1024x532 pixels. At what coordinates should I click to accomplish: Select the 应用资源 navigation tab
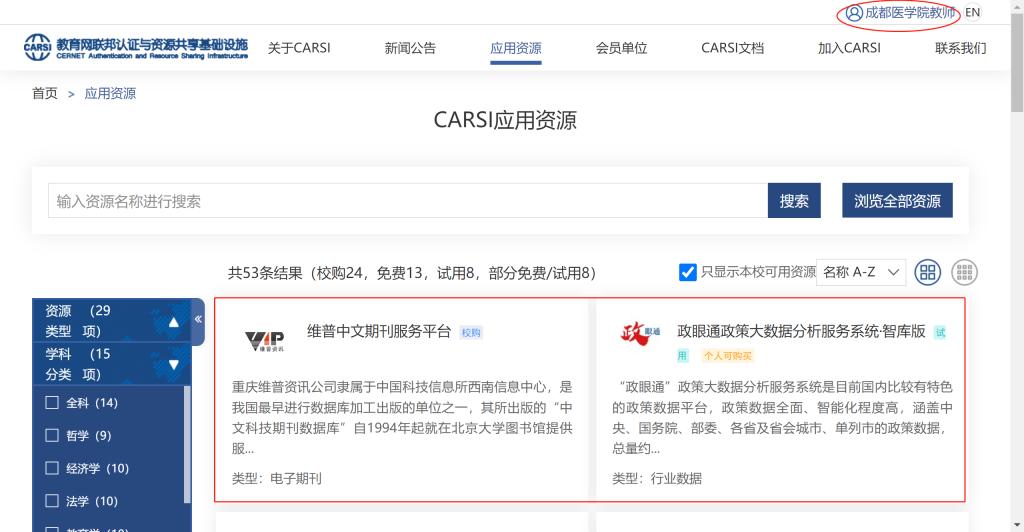coord(516,48)
